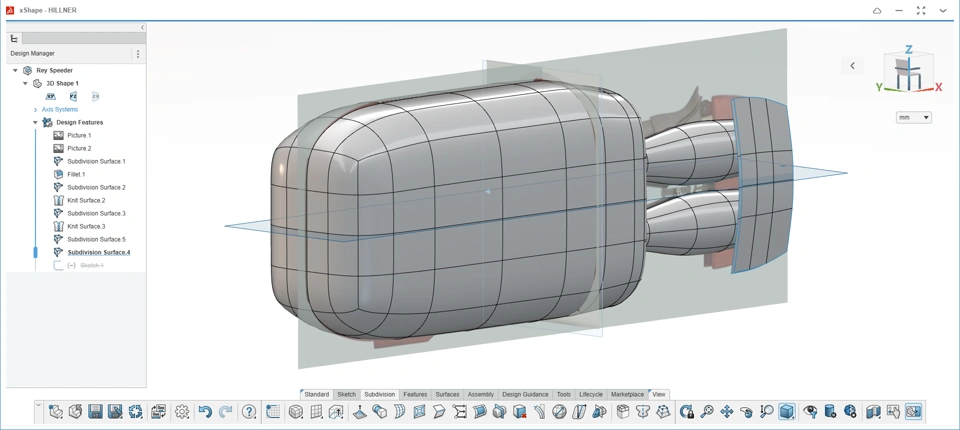Screen dimensions: 960x430
Task: Click the blue rollback bar marker in tree
Action: click(x=36, y=252)
